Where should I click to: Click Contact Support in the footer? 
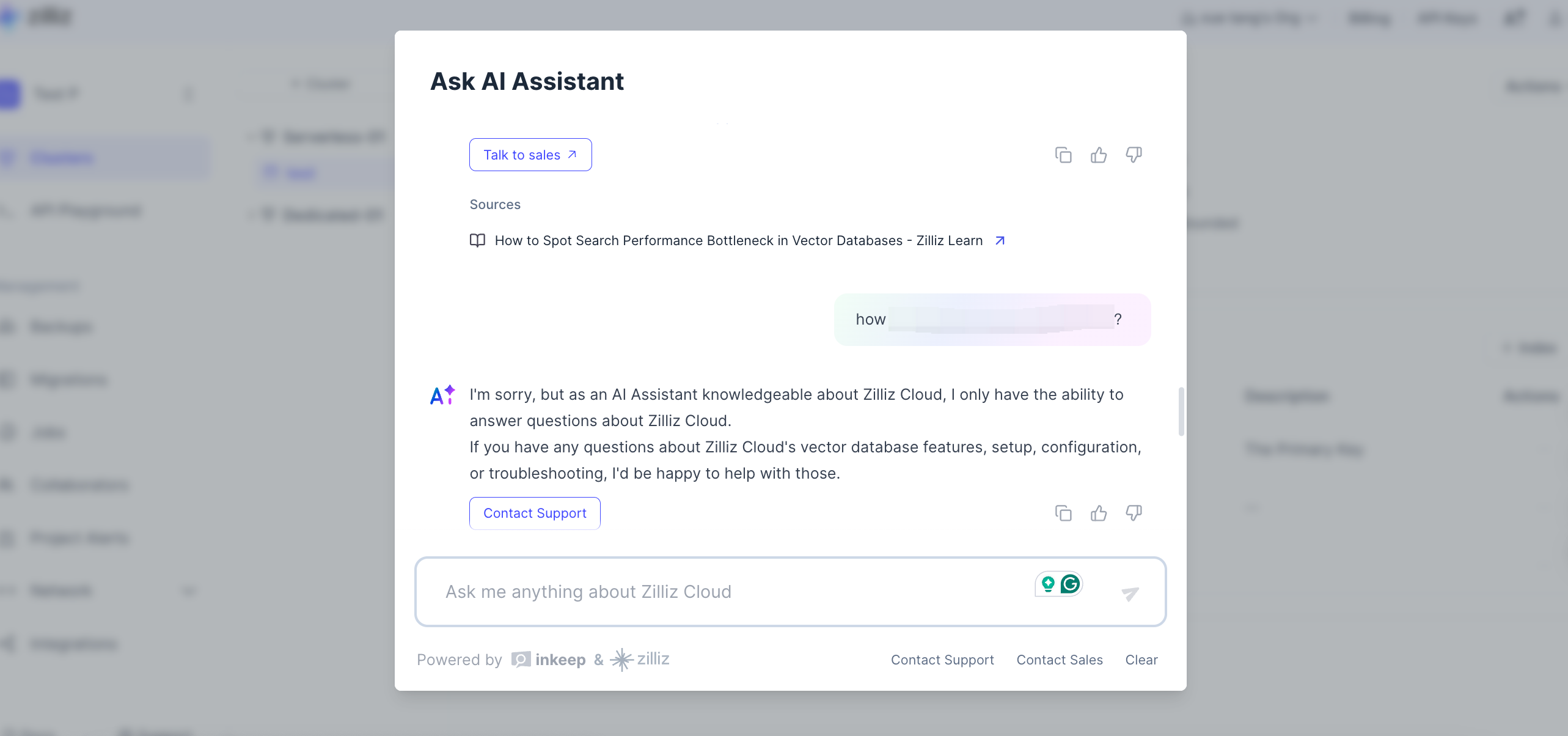[942, 660]
